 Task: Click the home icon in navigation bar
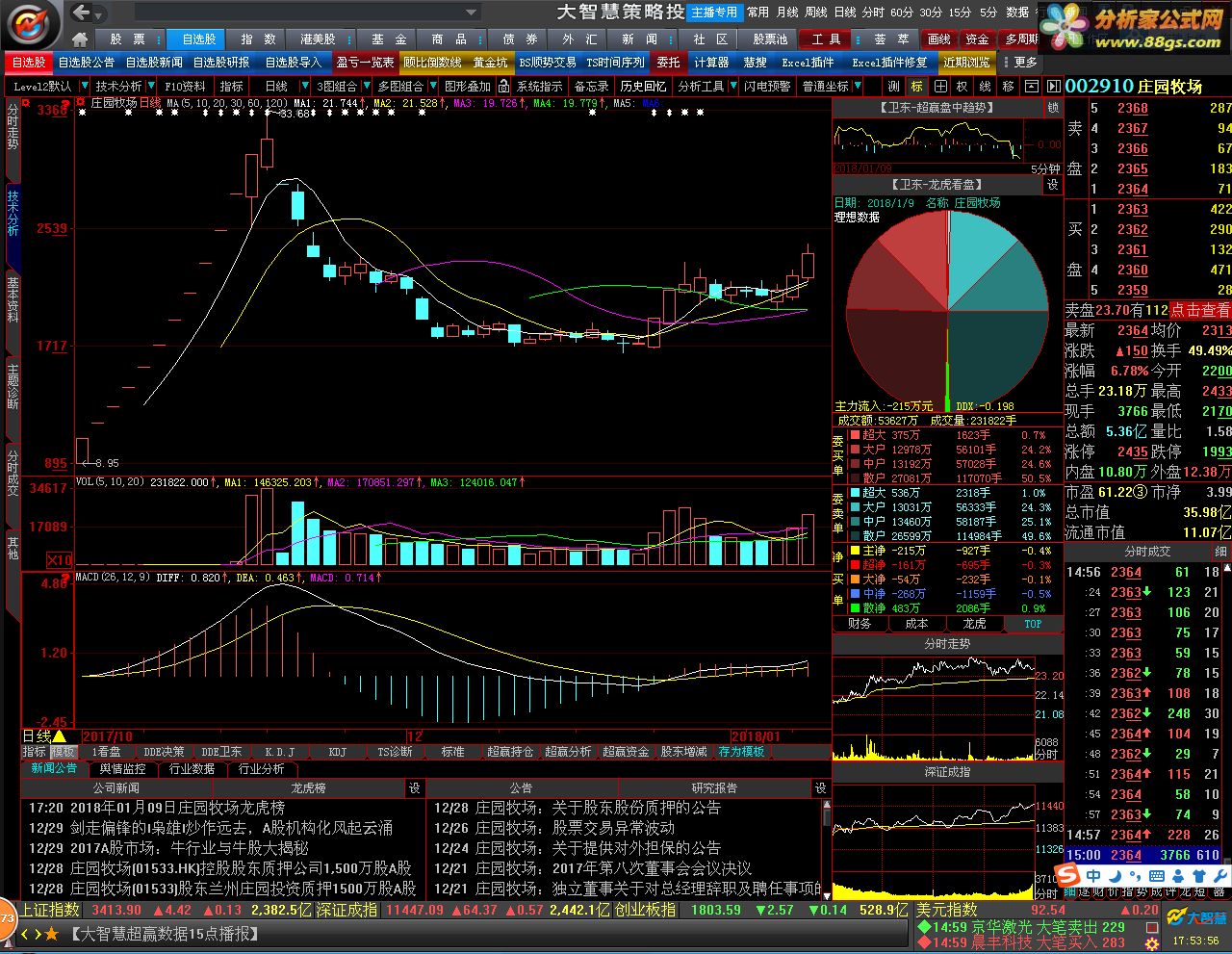(x=80, y=39)
